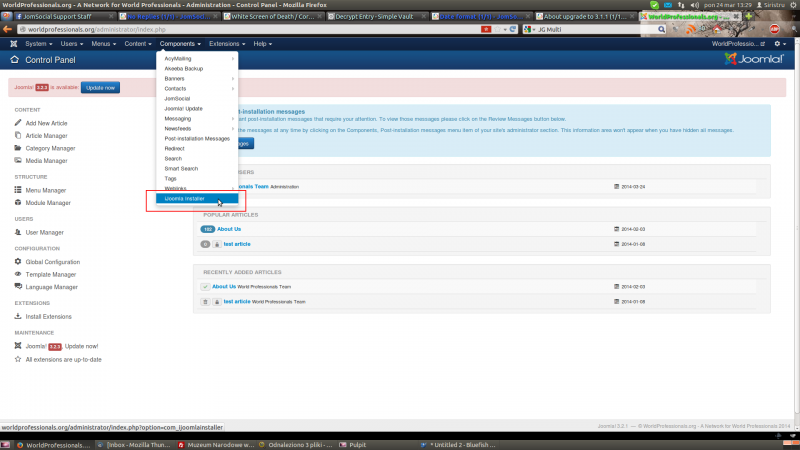Click the cube icon for Module Manager

click(18, 203)
